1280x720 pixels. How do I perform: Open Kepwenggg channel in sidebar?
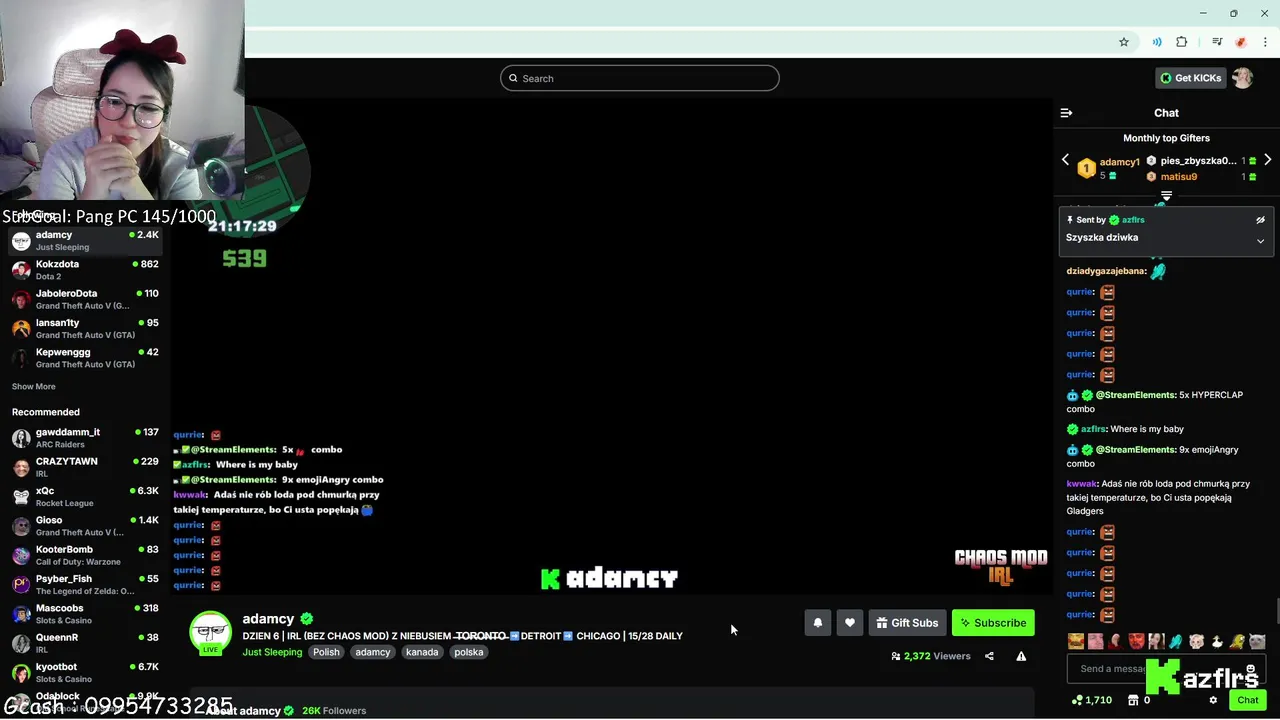pos(85,358)
